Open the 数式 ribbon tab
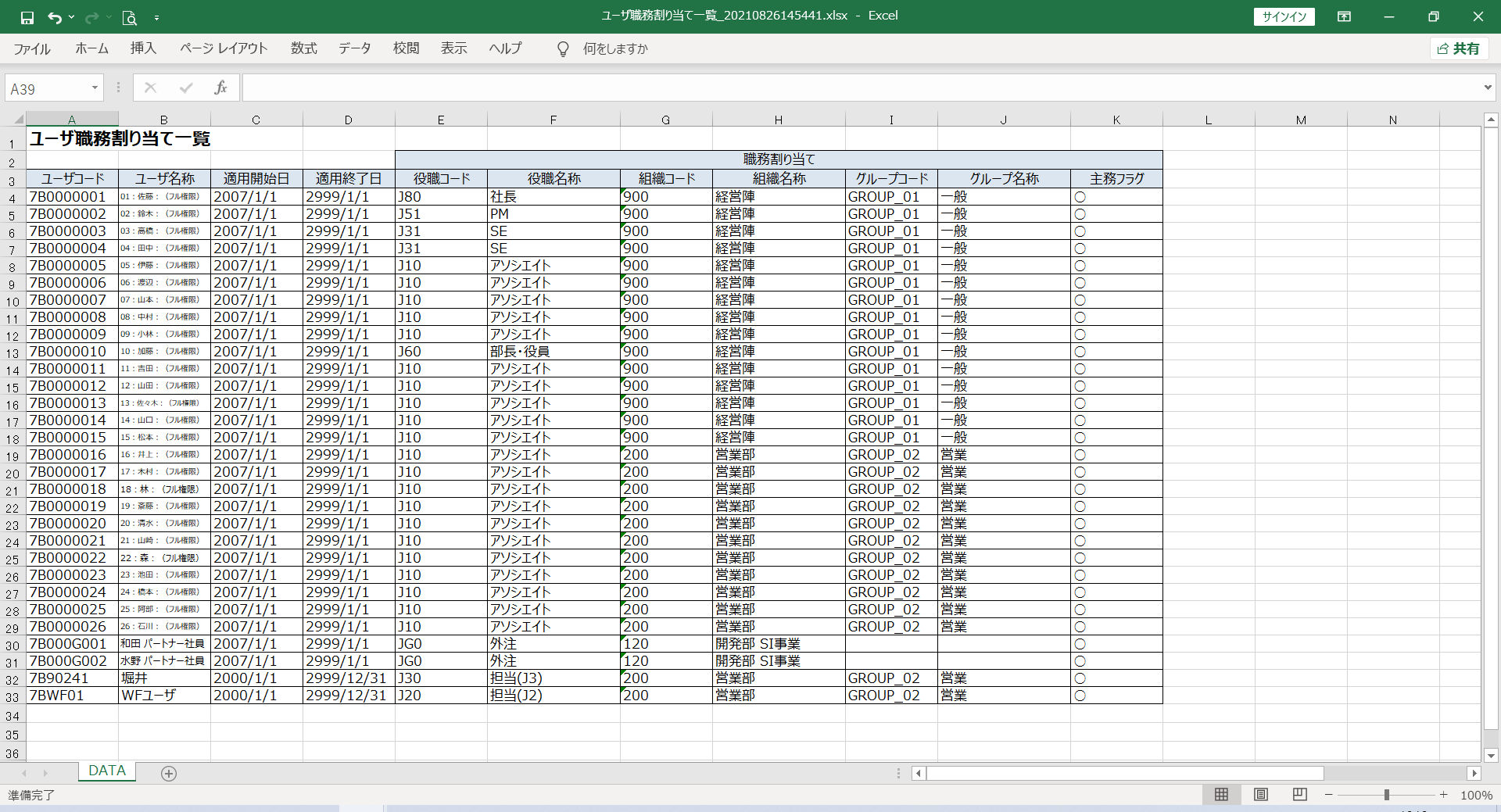This screenshot has width=1501, height=812. click(x=304, y=48)
